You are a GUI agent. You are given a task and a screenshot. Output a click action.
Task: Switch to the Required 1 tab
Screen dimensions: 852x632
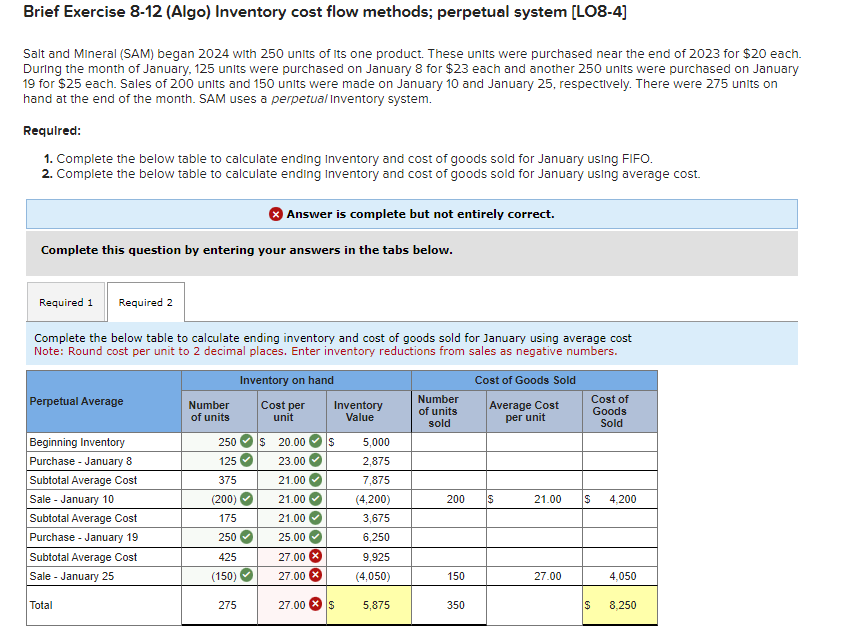65,302
